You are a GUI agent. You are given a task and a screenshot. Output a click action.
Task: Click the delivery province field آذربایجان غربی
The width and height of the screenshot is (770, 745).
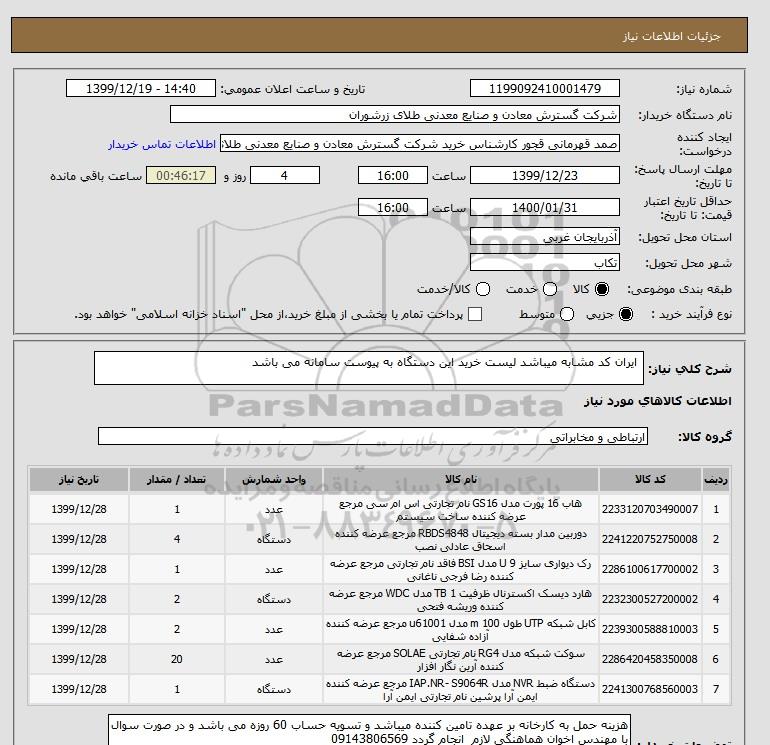[x=545, y=237]
